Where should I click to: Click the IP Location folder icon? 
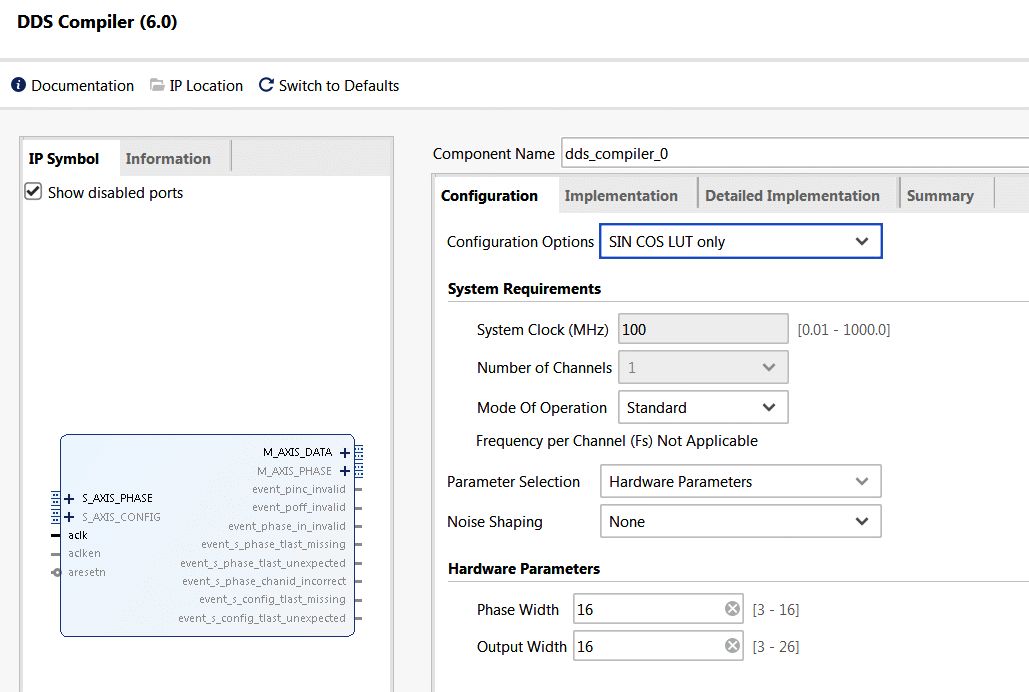pyautogui.click(x=157, y=86)
